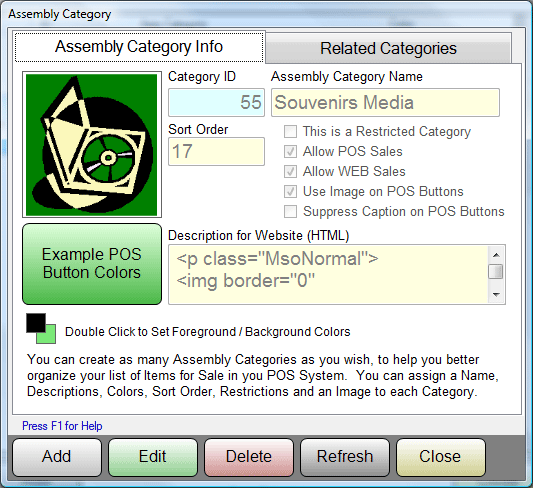Image resolution: width=533 pixels, height=488 pixels.
Task: Toggle Use Image on POS Buttons checkbox
Action: tap(290, 192)
